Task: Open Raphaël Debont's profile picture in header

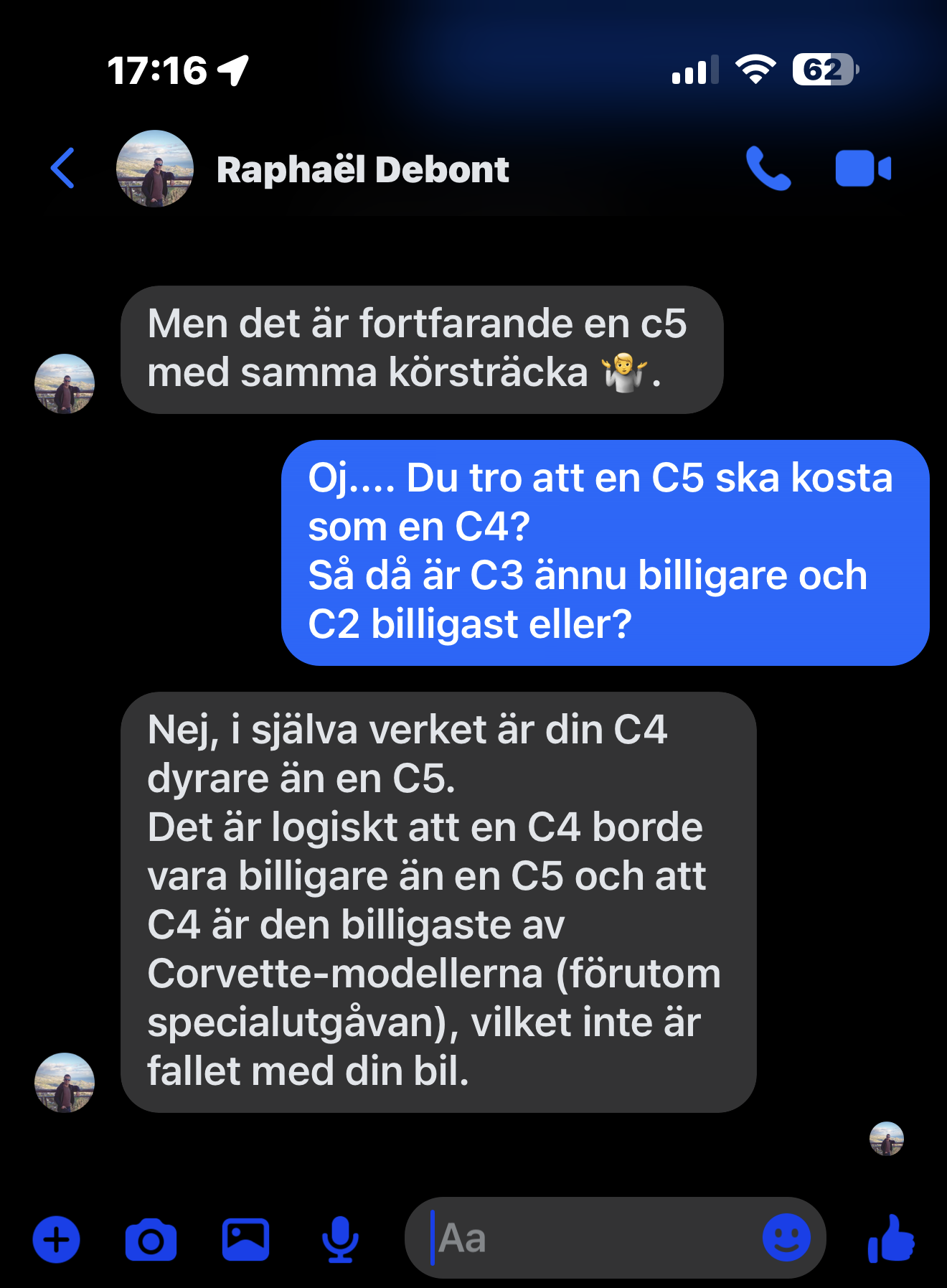Action: (x=155, y=169)
